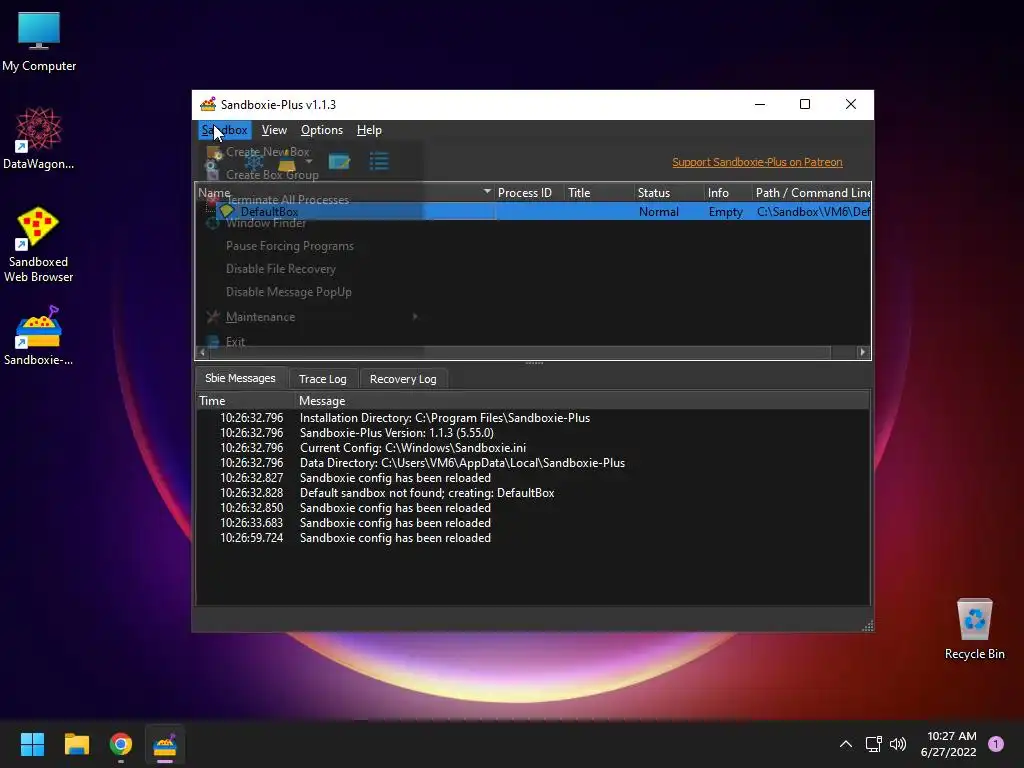Screen dimensions: 1024x768
Task: Toggle Disable File Recovery option
Action: tap(280, 268)
